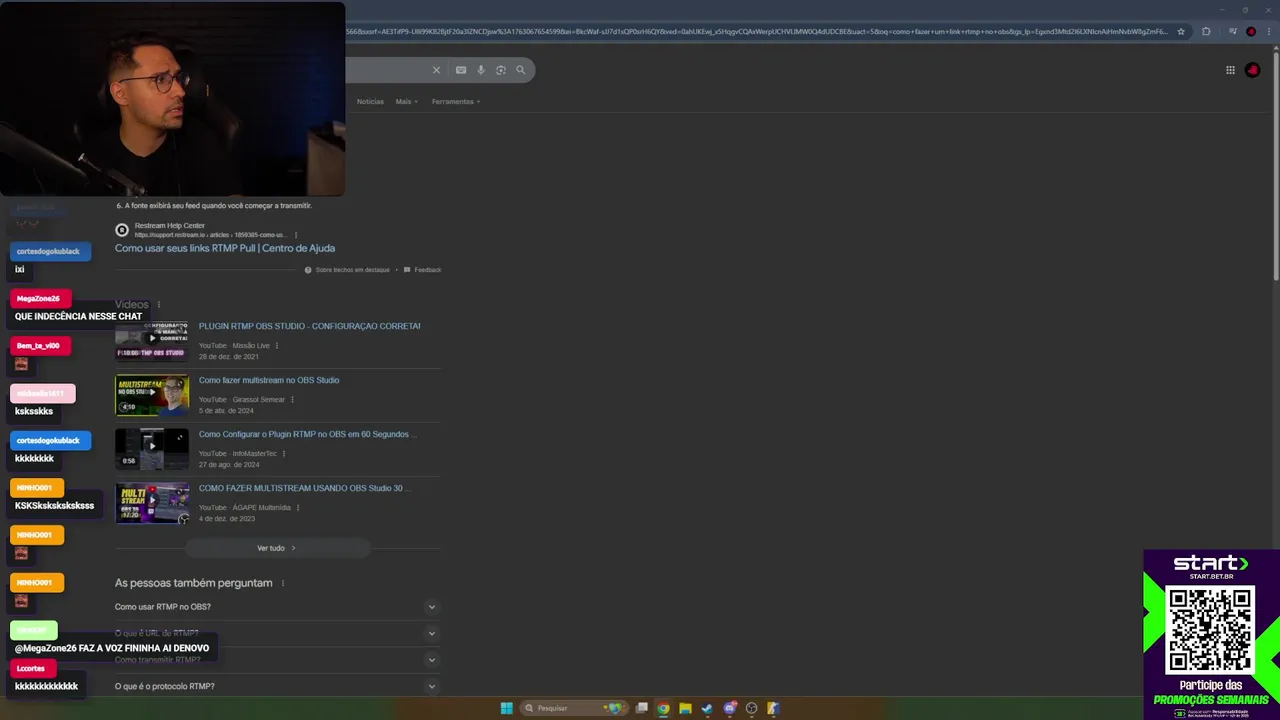The width and height of the screenshot is (1280, 720).
Task: Play the 60 Segundos plugin video thumbnail
Action: [151, 448]
